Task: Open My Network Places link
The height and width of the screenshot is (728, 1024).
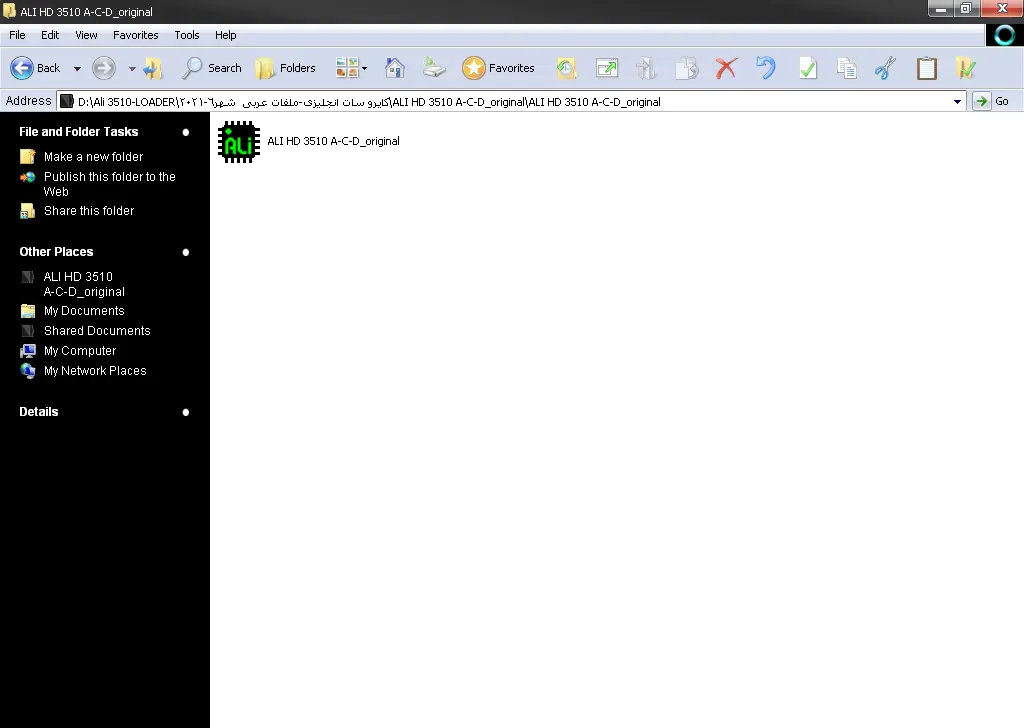Action: click(95, 371)
